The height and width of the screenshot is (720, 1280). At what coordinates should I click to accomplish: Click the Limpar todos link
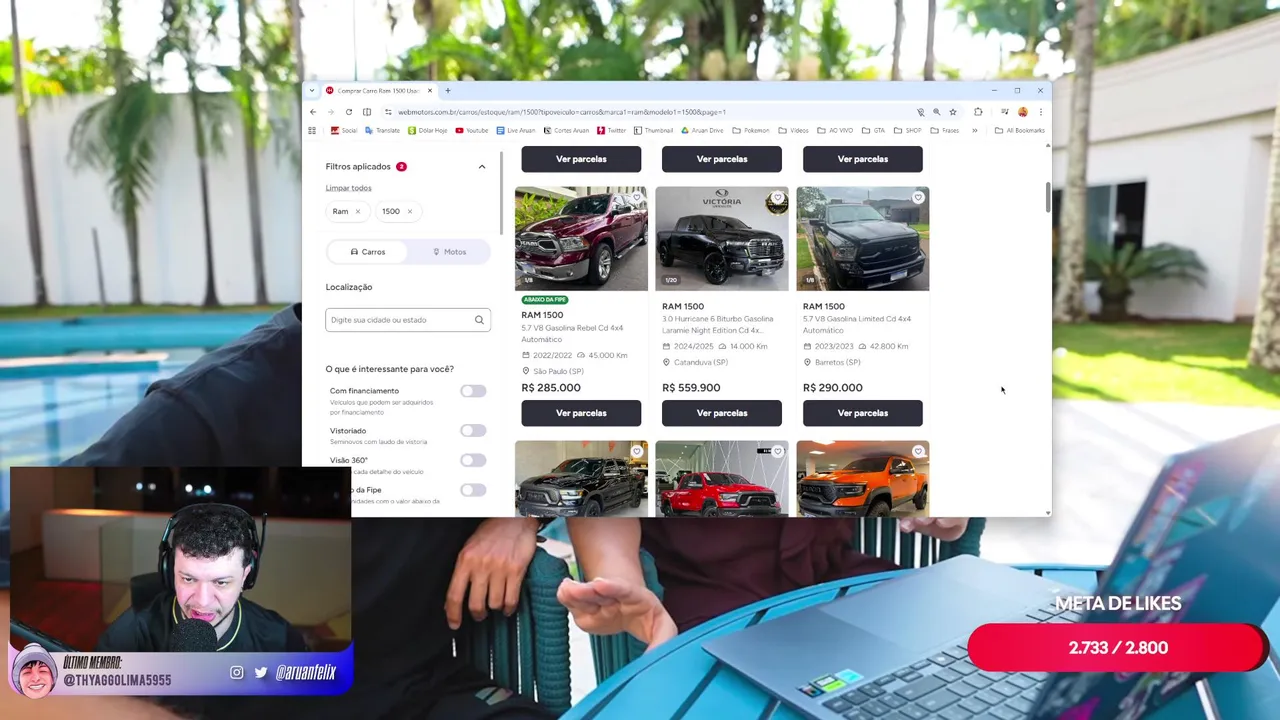348,188
